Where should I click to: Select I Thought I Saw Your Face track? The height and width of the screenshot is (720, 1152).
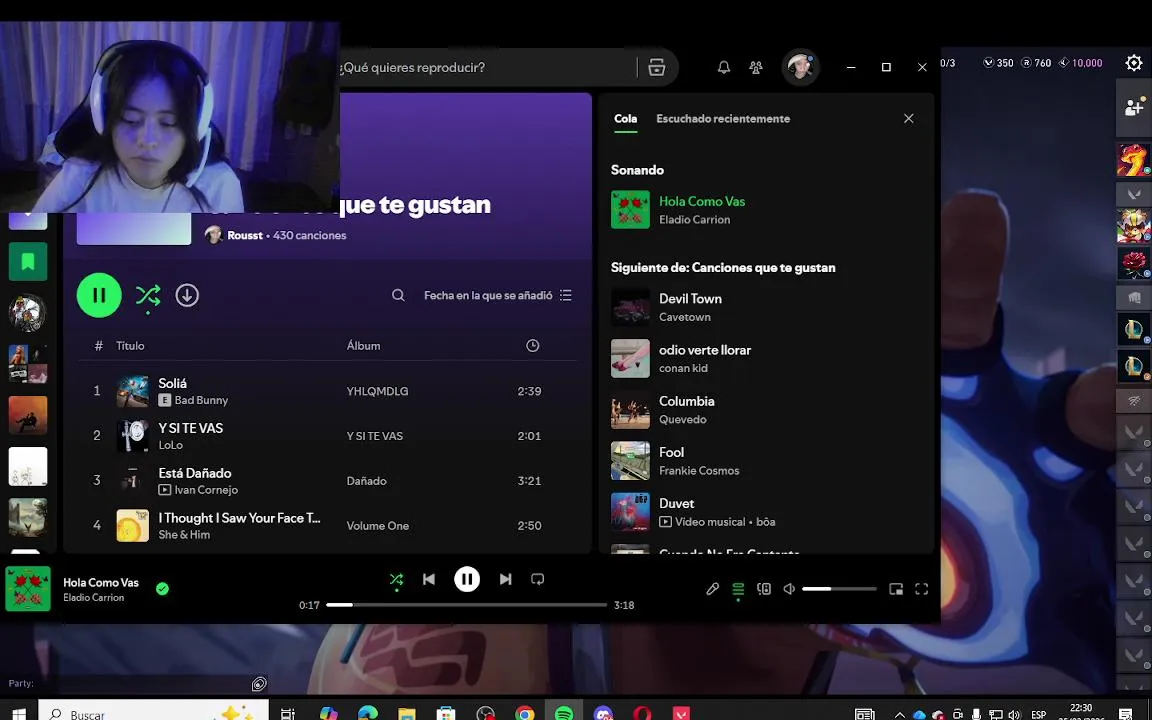coord(328,525)
